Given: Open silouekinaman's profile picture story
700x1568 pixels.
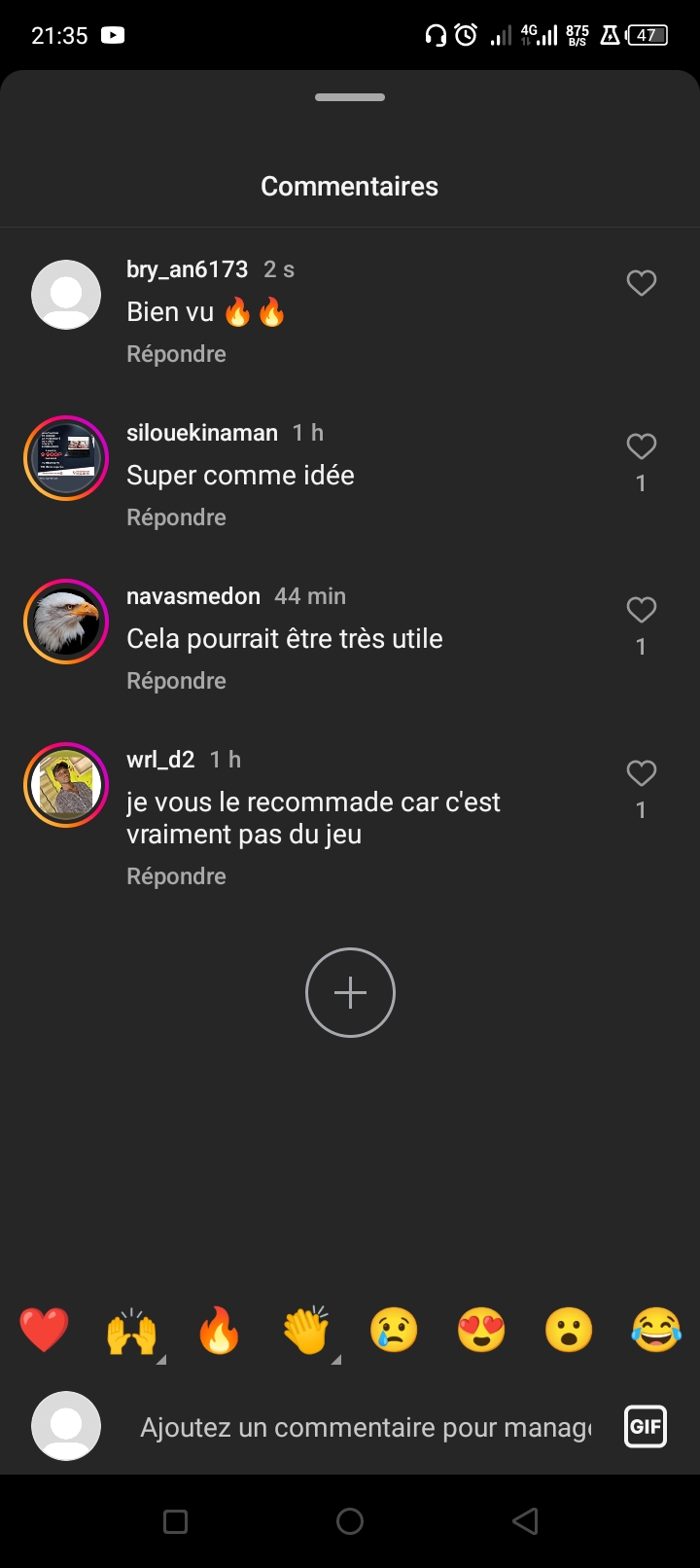Looking at the screenshot, I should 66,458.
